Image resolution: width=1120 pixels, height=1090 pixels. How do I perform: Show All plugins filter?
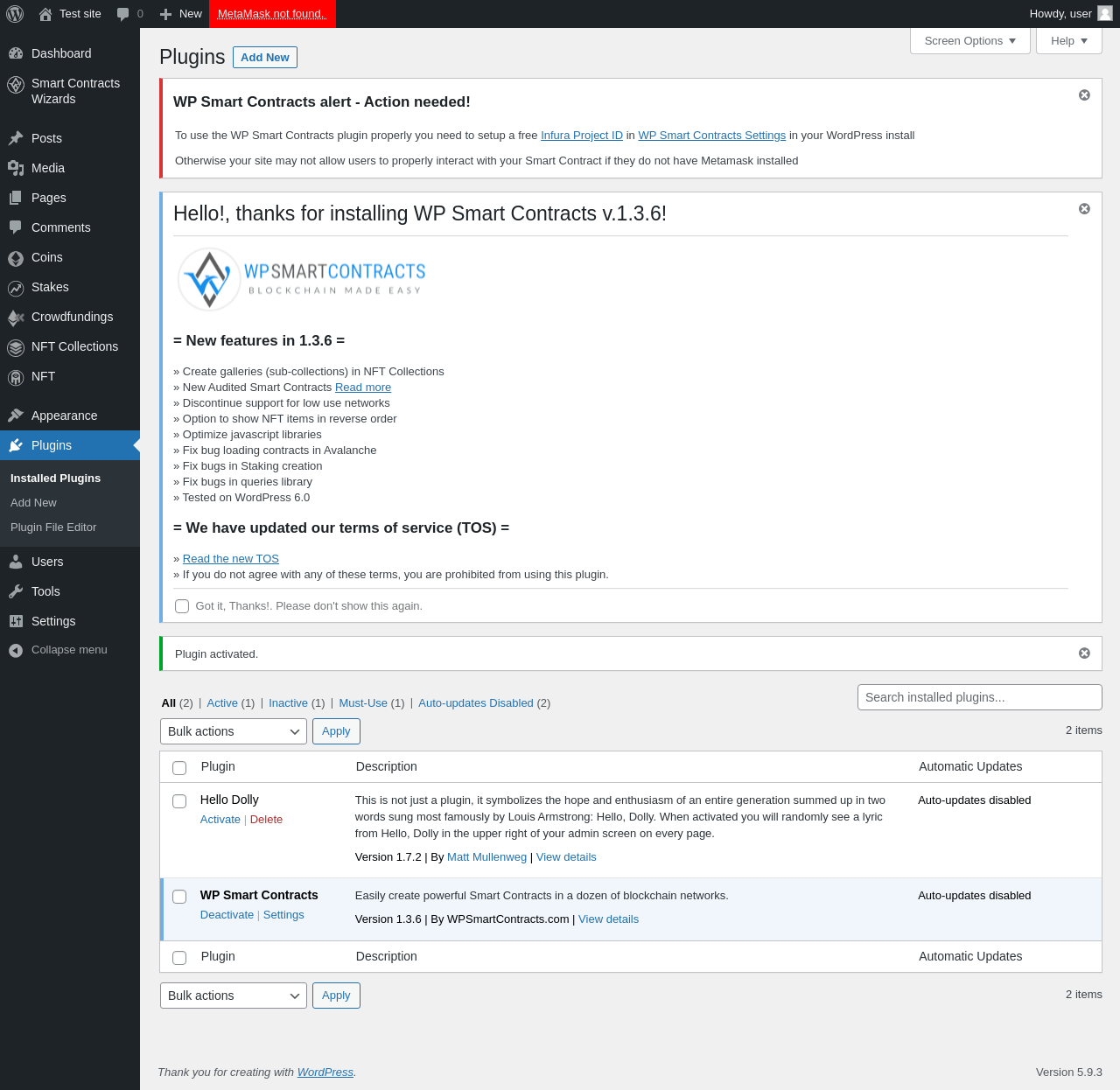tap(169, 703)
